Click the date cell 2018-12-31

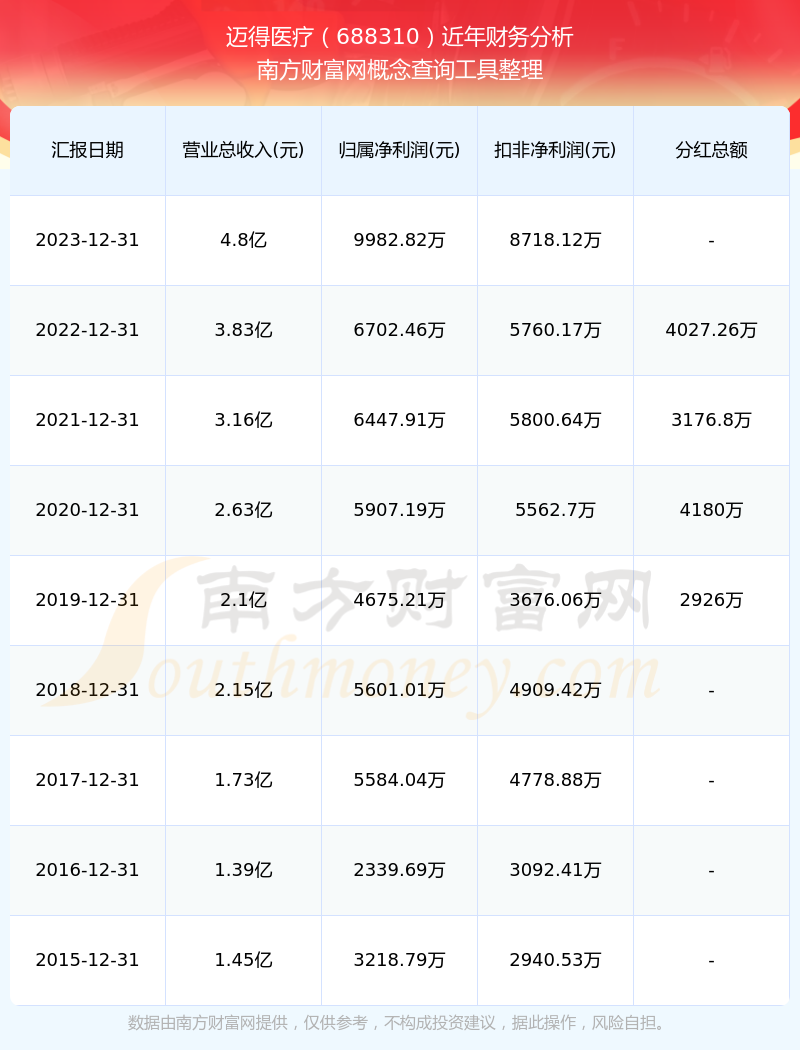[x=88, y=690]
